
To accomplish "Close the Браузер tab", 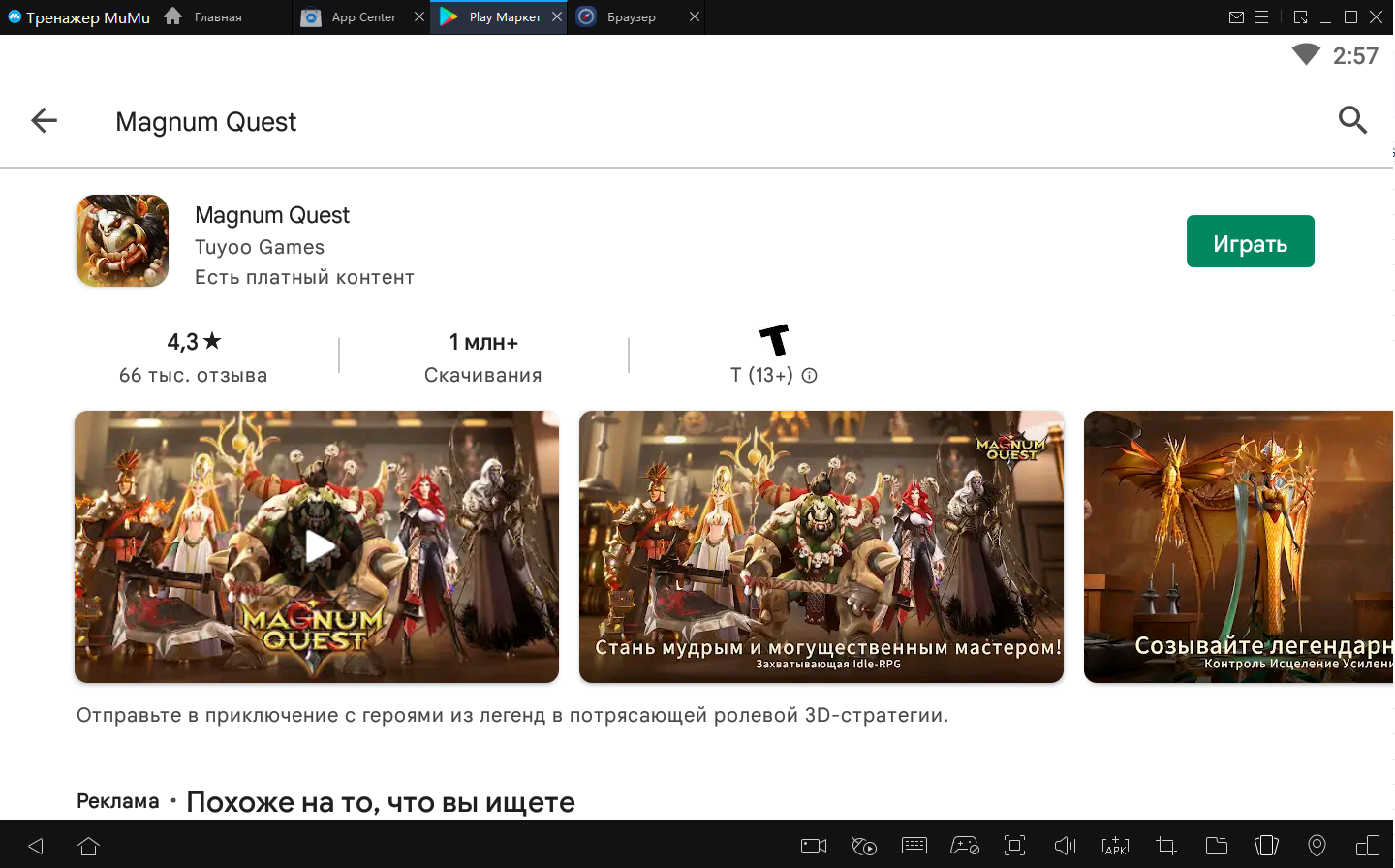I will coord(695,16).
